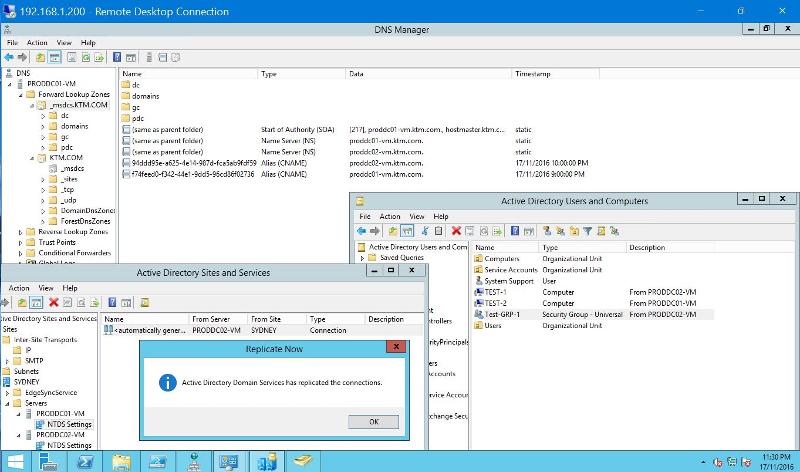Select SYDNEY site in Sites and Services tree
Viewport: 800px width, 472px height.
[x=26, y=382]
